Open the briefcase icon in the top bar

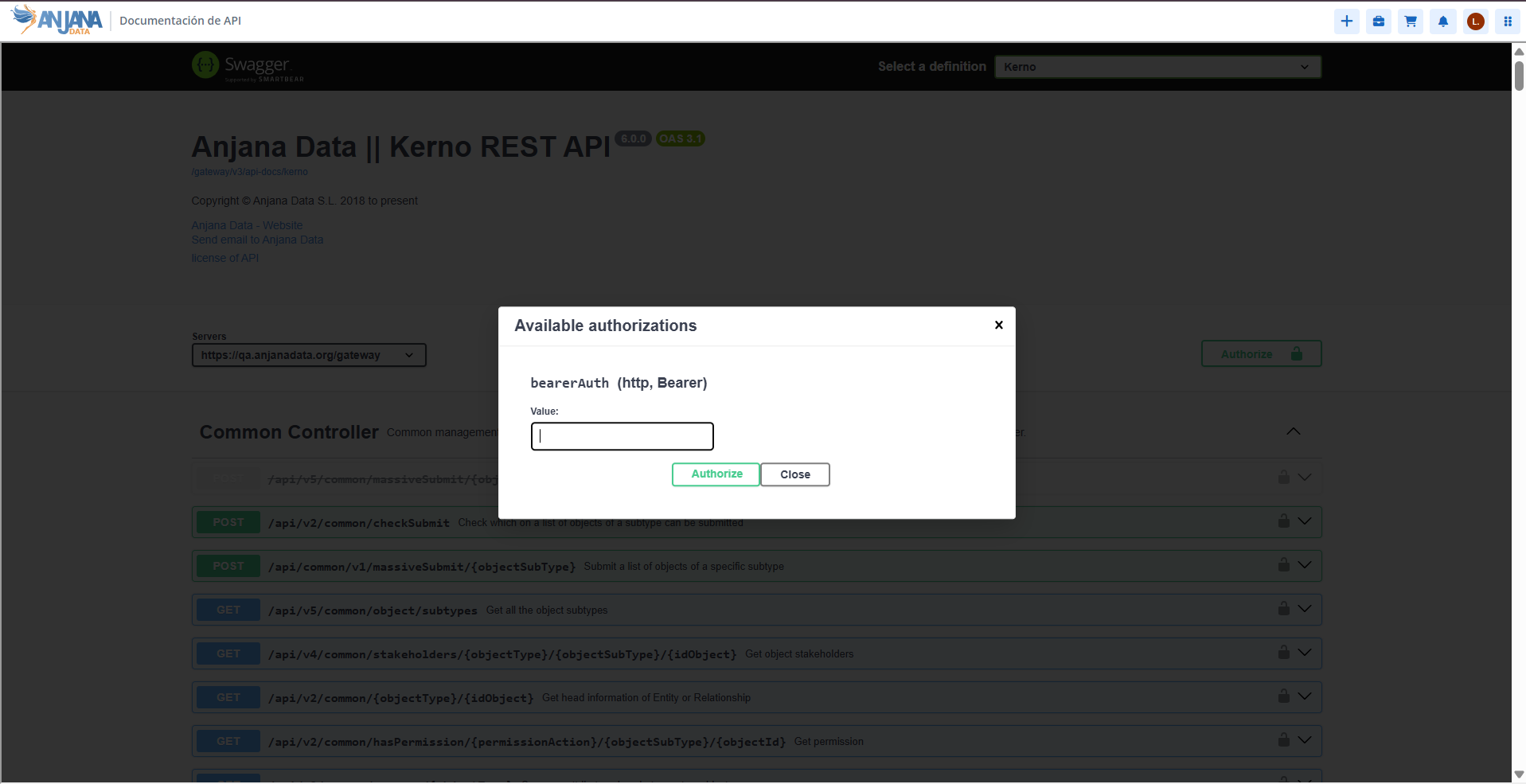(x=1379, y=21)
